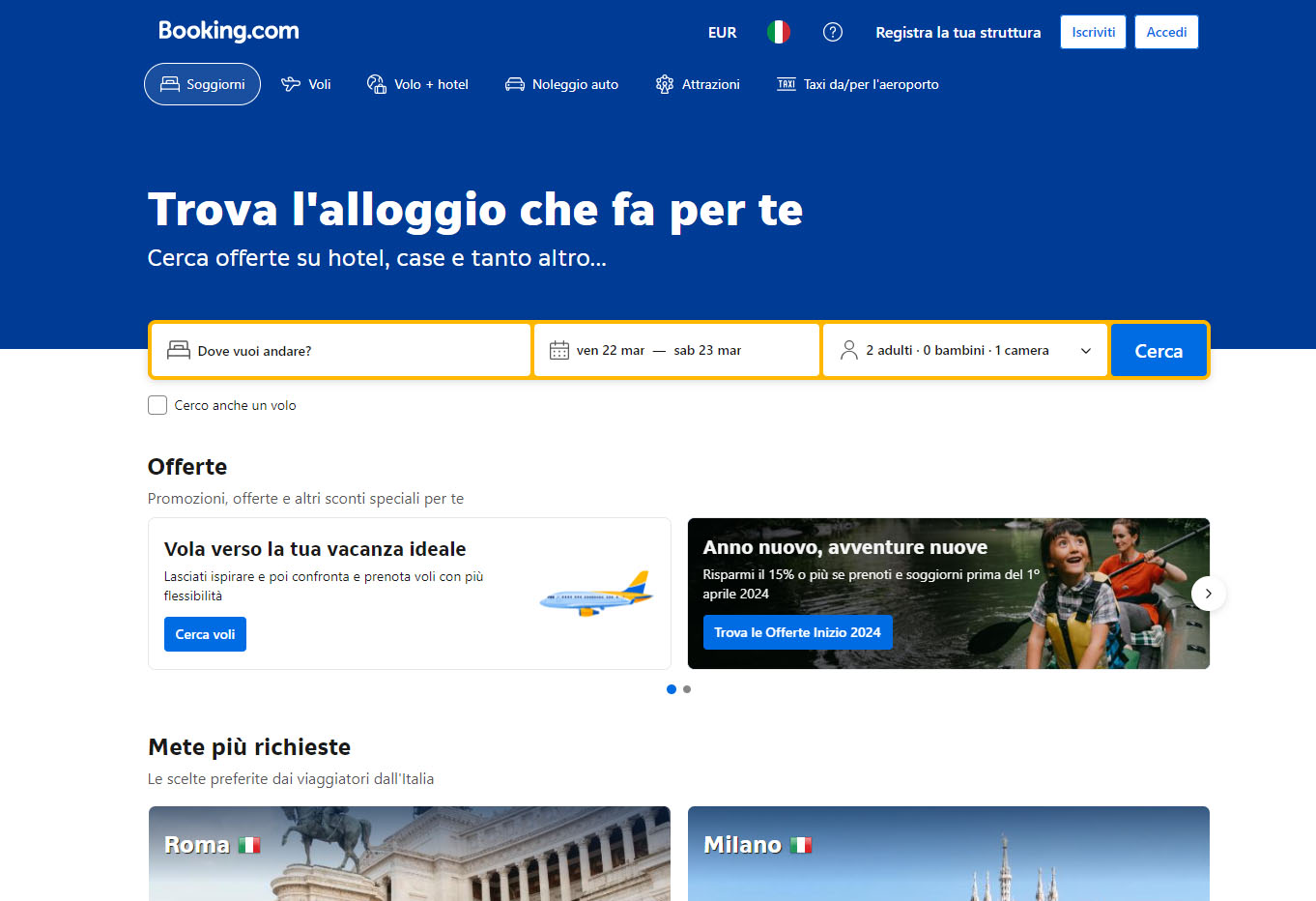This screenshot has height=901, width=1316.
Task: Click the taxi icon for airport transfers
Action: (787, 84)
